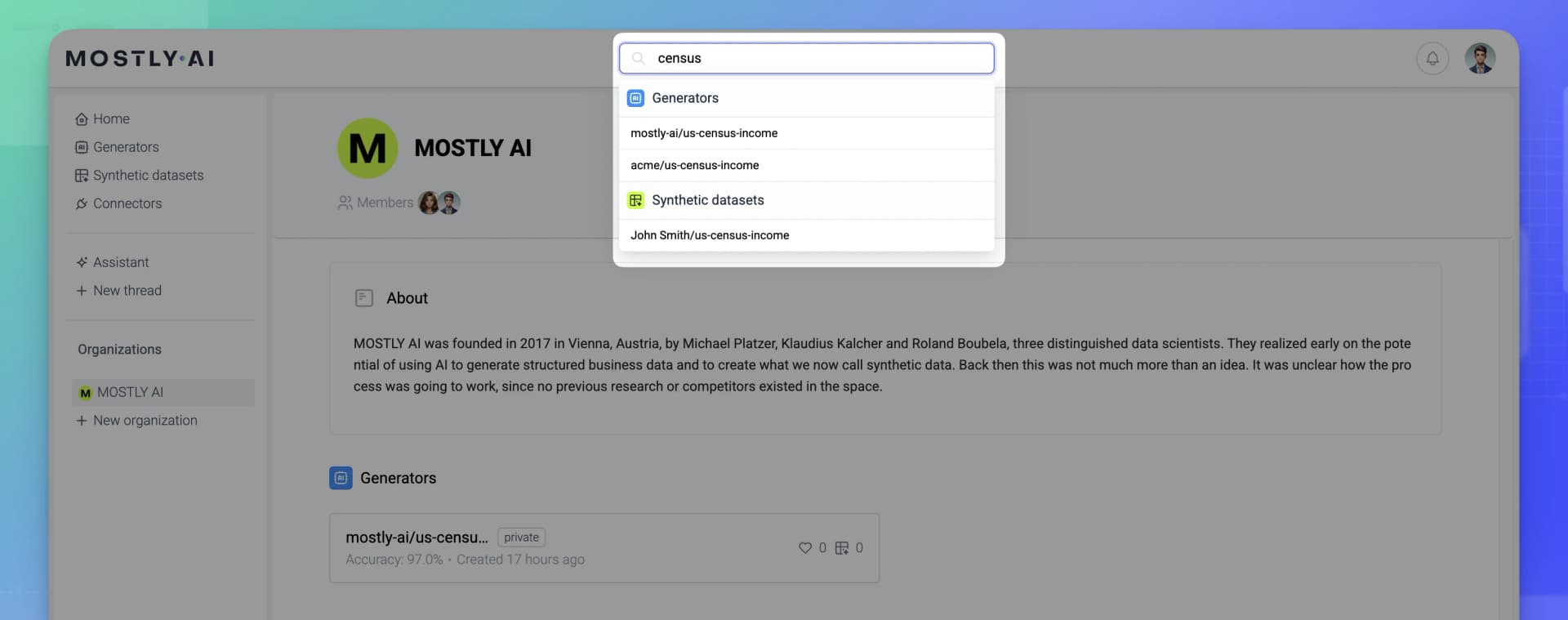Viewport: 1568px width, 620px height.
Task: Click the synthetic dataset count icon on card
Action: point(842,548)
